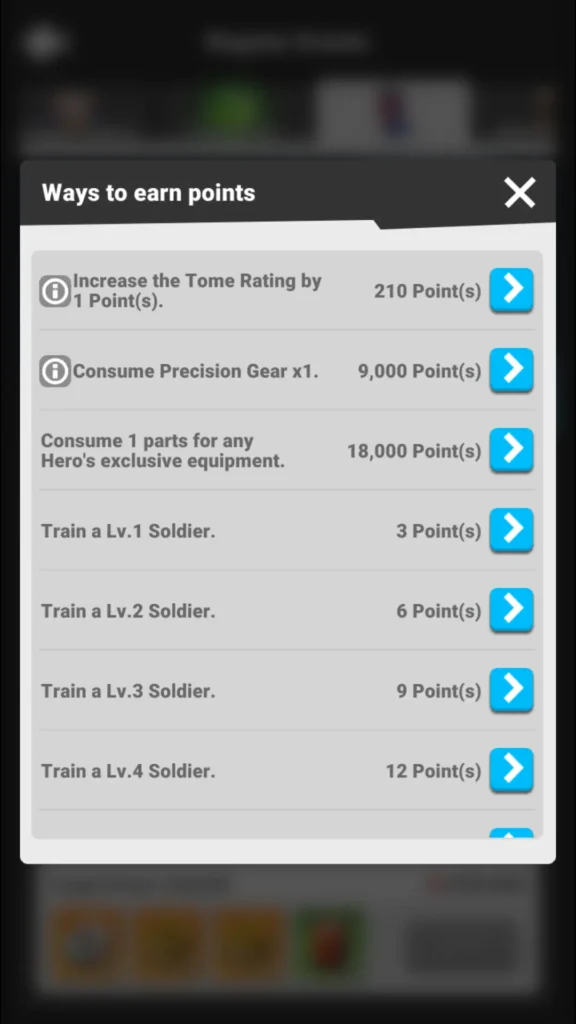Select the Train a Lv.2 Soldier text
576x1024 pixels.
pos(128,611)
